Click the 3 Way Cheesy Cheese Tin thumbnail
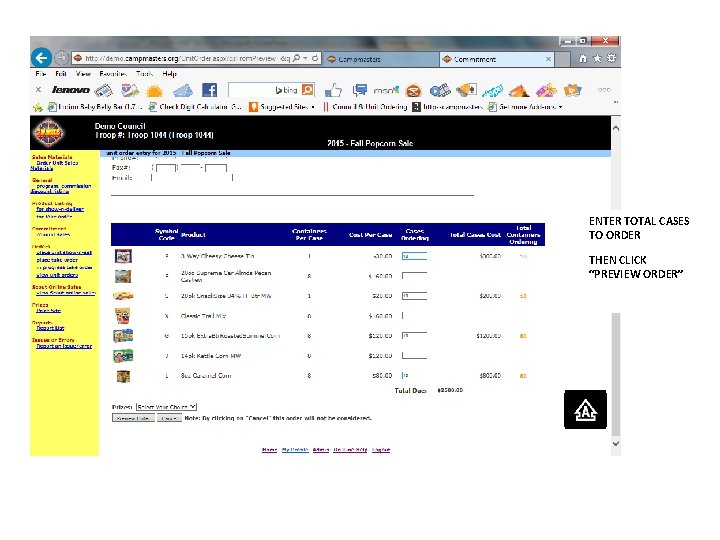720x540 pixels. [123, 256]
